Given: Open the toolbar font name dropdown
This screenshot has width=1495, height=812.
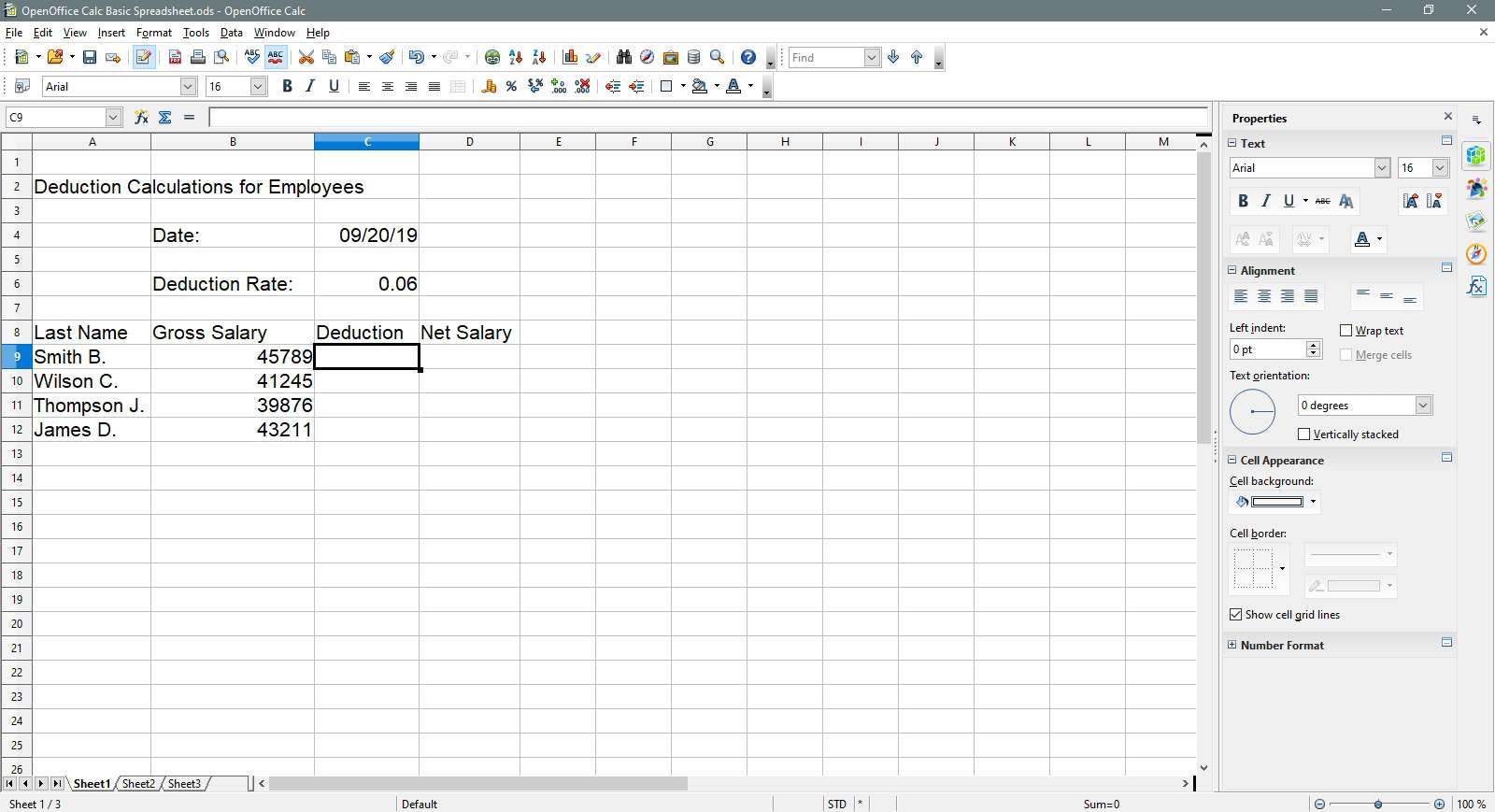Looking at the screenshot, I should pyautogui.click(x=188, y=86).
